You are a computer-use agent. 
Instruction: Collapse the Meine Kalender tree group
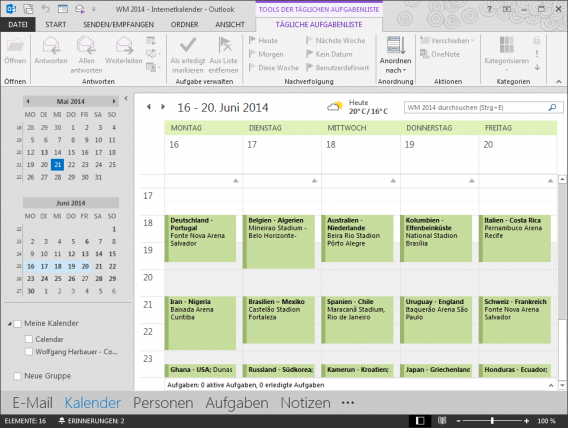tap(9, 323)
